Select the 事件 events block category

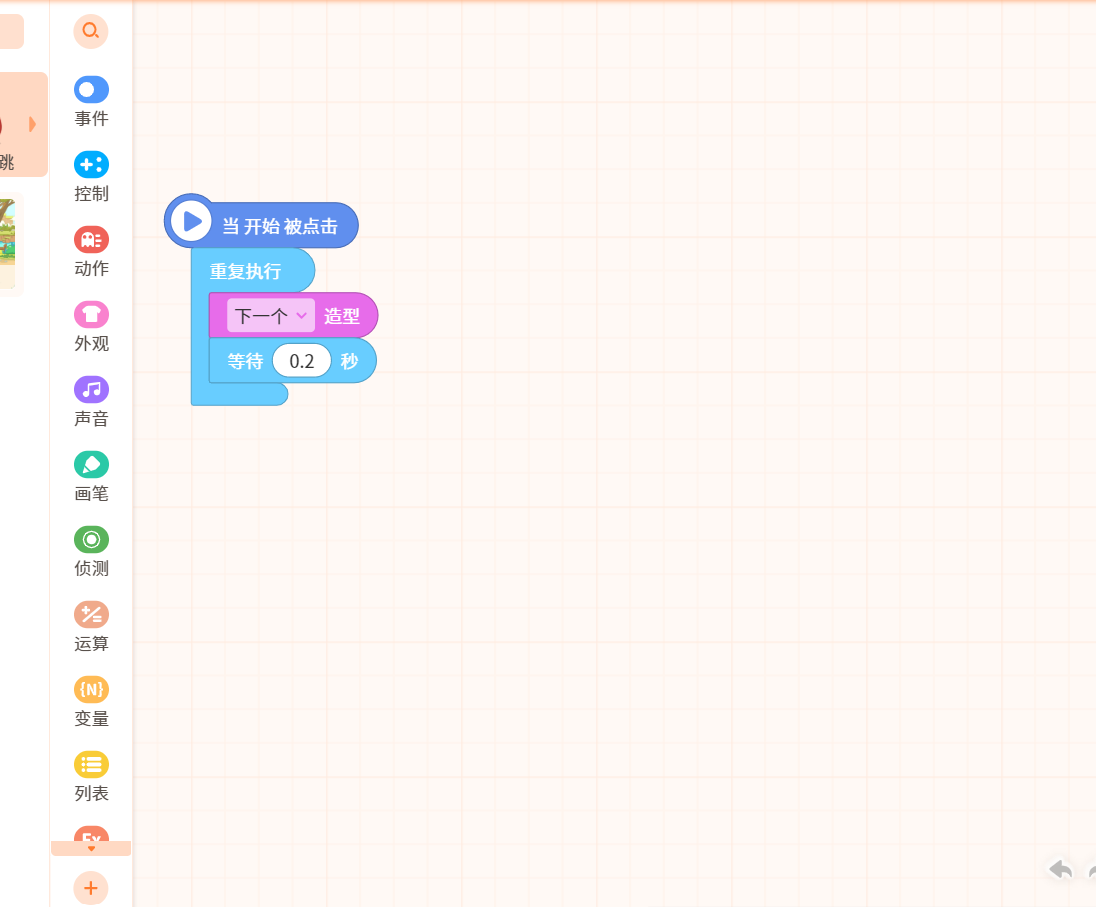pyautogui.click(x=92, y=102)
